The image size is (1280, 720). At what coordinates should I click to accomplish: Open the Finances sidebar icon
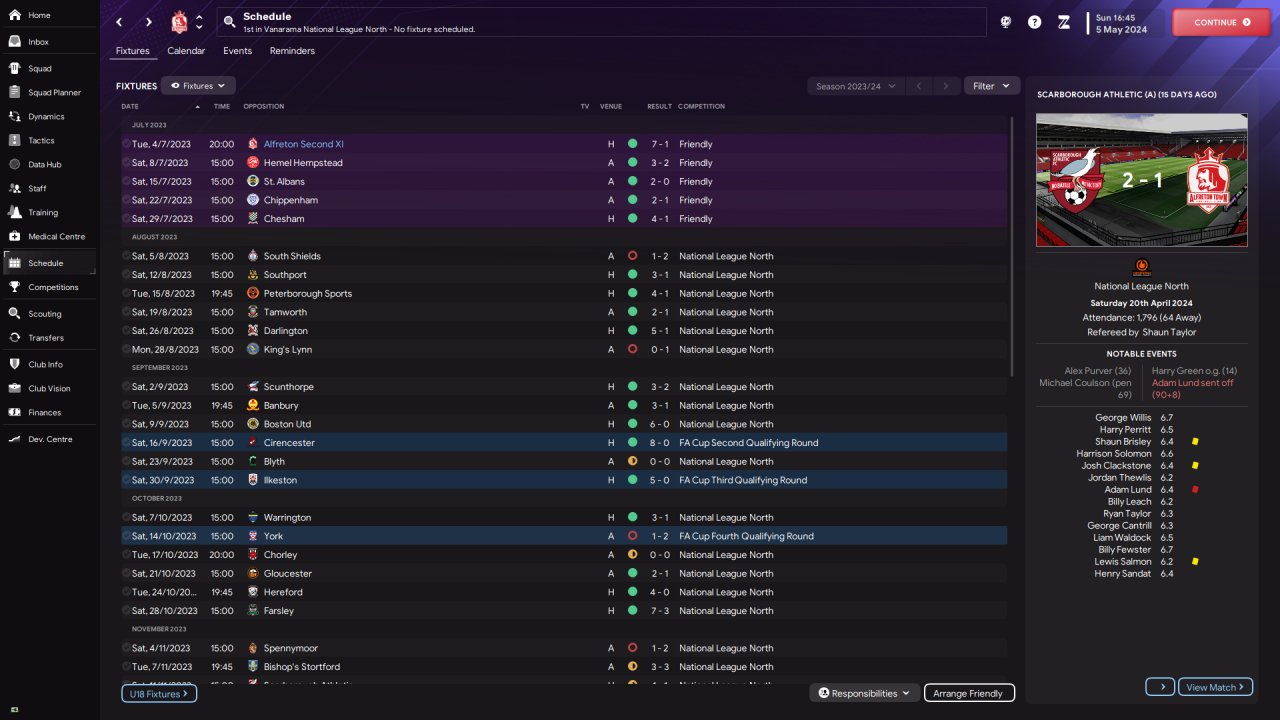click(15, 412)
